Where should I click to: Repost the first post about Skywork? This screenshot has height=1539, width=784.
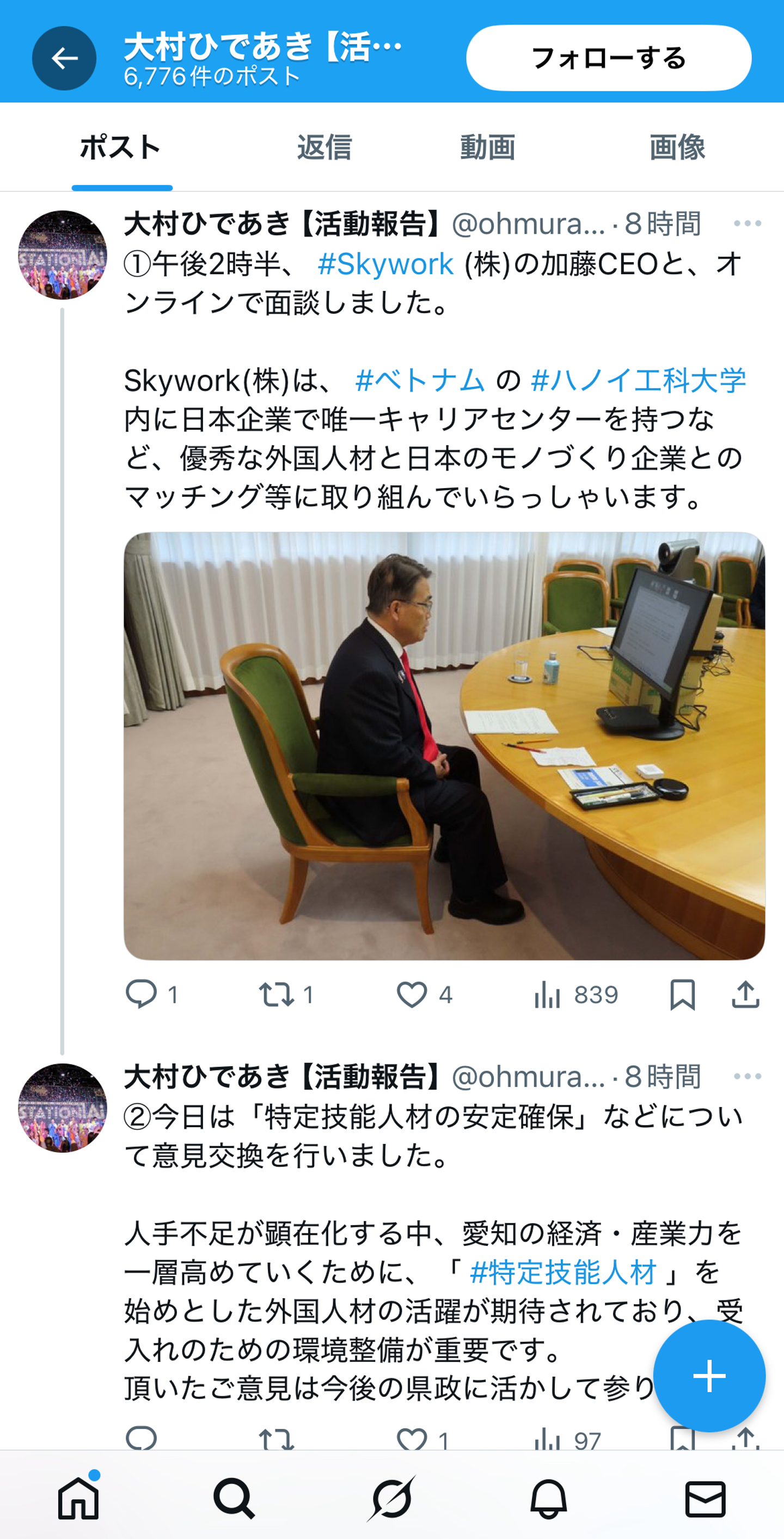pyautogui.click(x=276, y=995)
